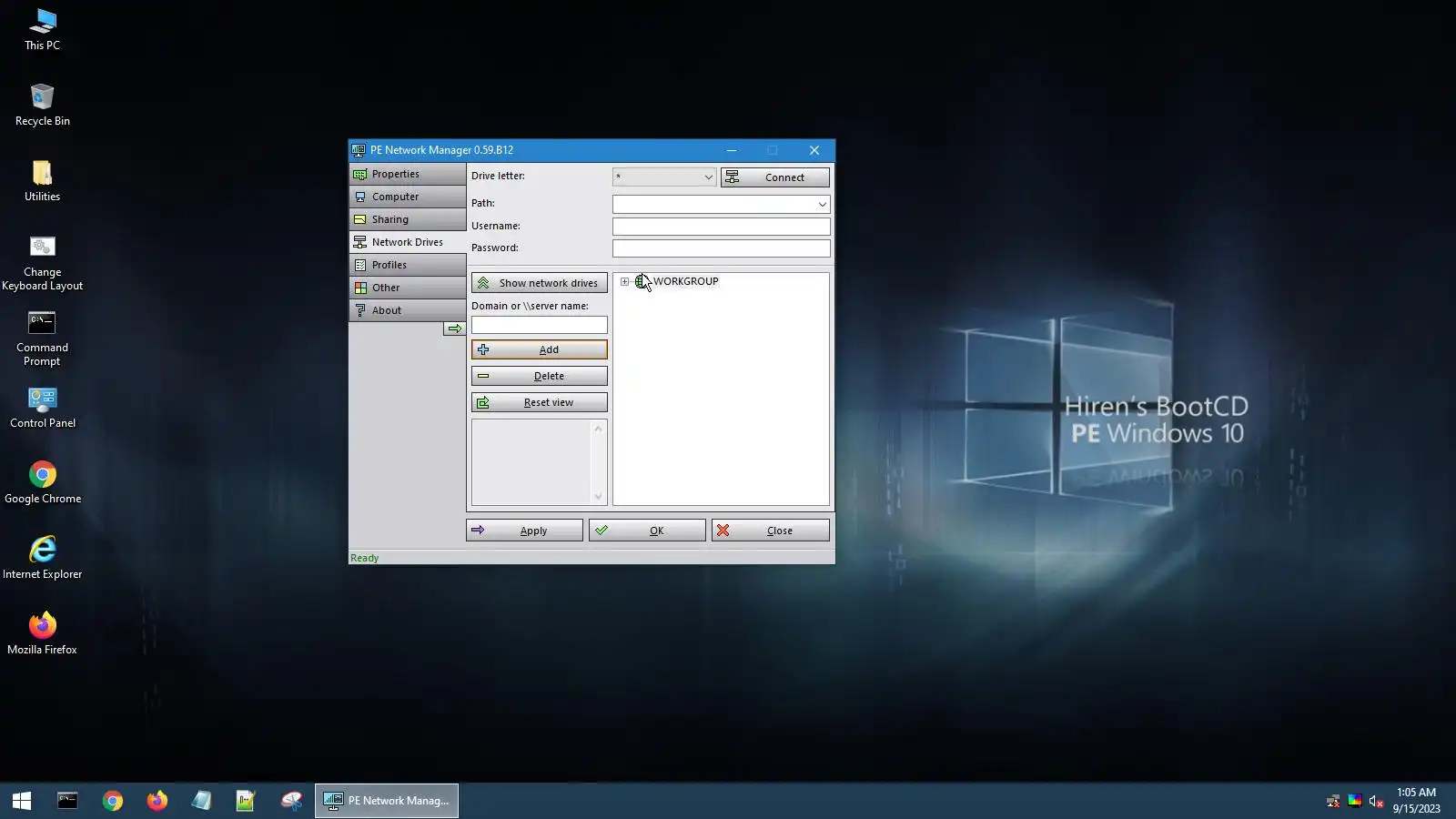Screen dimensions: 1456x819
Task: Switch to the Computer tab
Action: (x=408, y=197)
